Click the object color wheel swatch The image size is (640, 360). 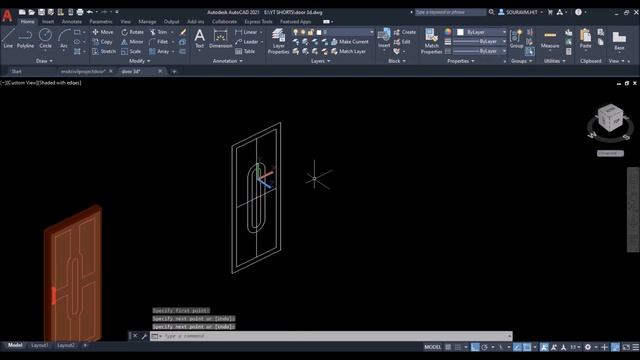point(448,32)
